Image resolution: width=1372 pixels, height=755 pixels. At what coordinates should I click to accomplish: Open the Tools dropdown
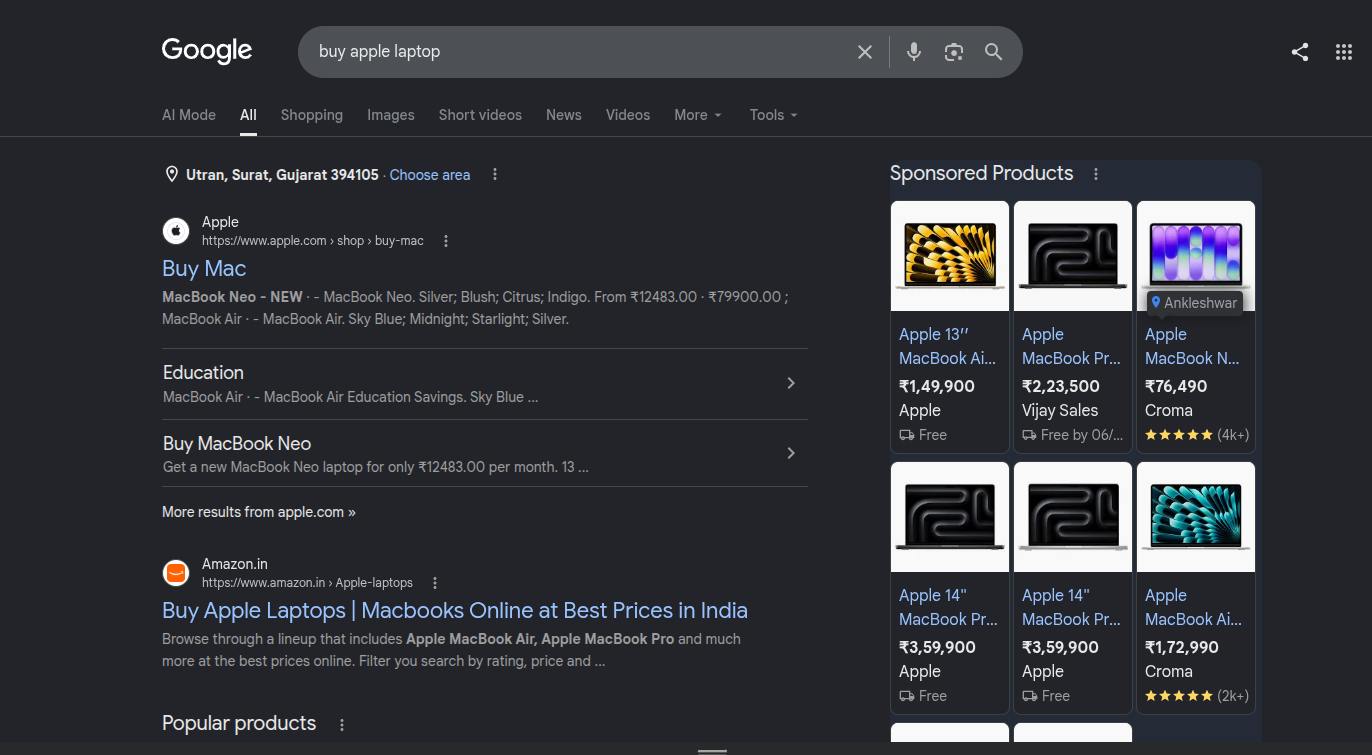tap(774, 115)
